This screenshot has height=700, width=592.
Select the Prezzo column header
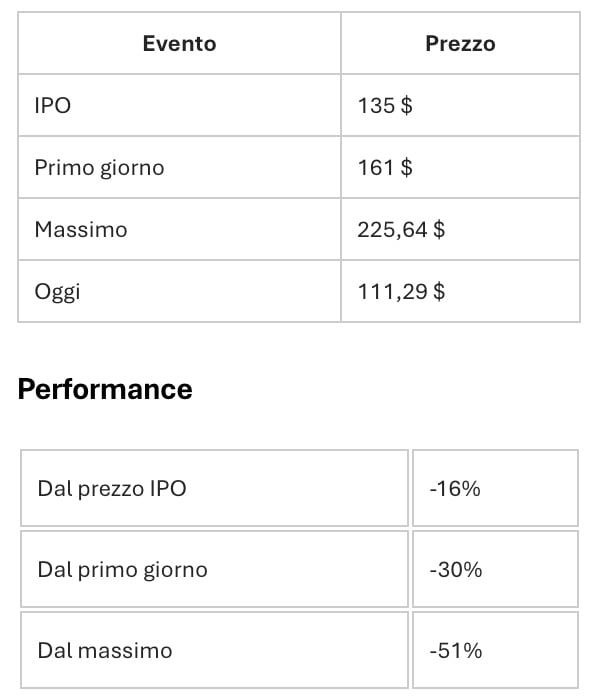click(x=460, y=44)
